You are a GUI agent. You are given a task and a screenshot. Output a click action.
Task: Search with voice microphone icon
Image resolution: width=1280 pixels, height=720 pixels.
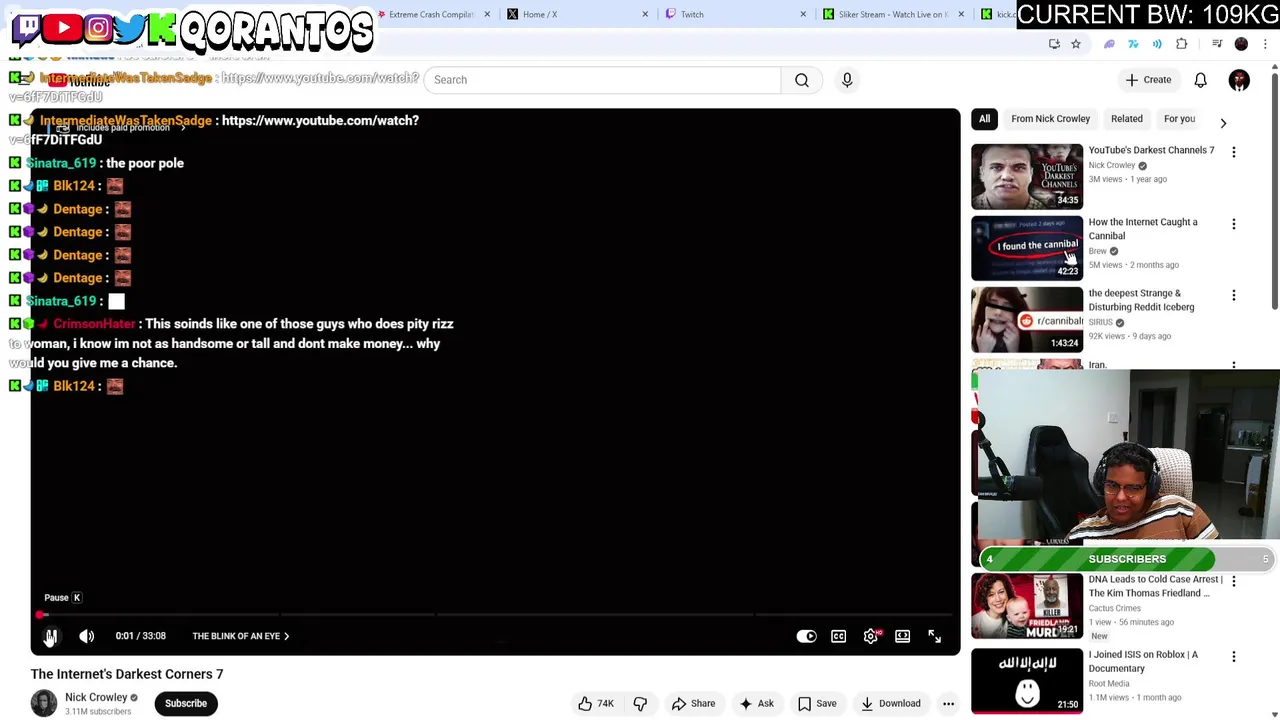[847, 80]
